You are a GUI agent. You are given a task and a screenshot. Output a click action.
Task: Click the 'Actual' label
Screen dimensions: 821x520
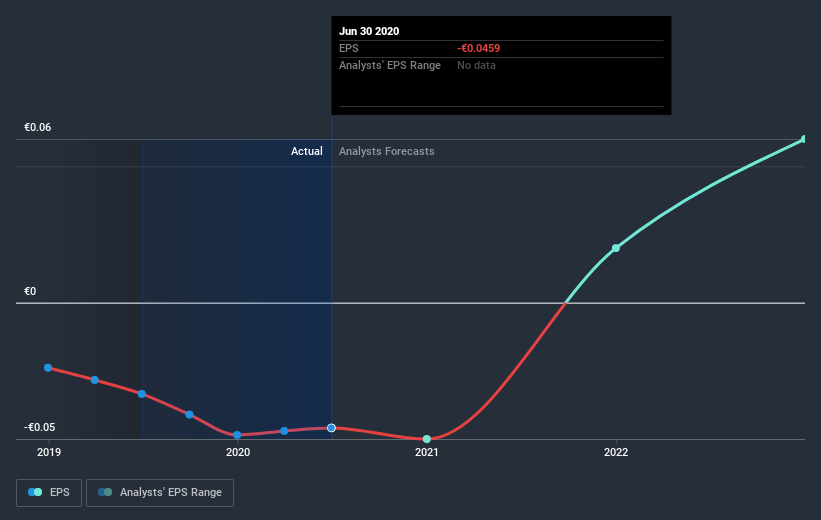click(x=307, y=151)
